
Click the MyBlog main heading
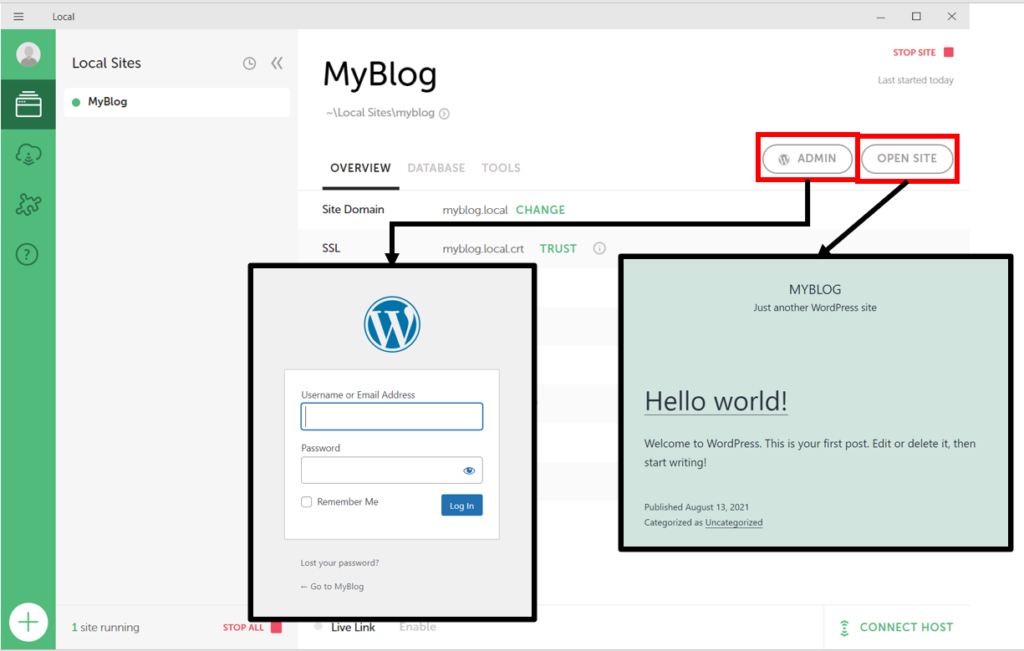click(x=380, y=74)
